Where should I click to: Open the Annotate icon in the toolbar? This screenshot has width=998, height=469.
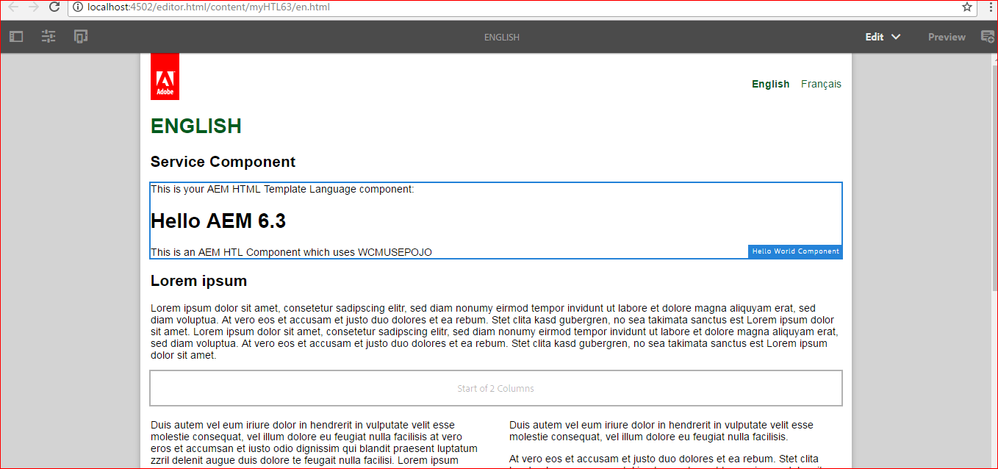coord(987,37)
